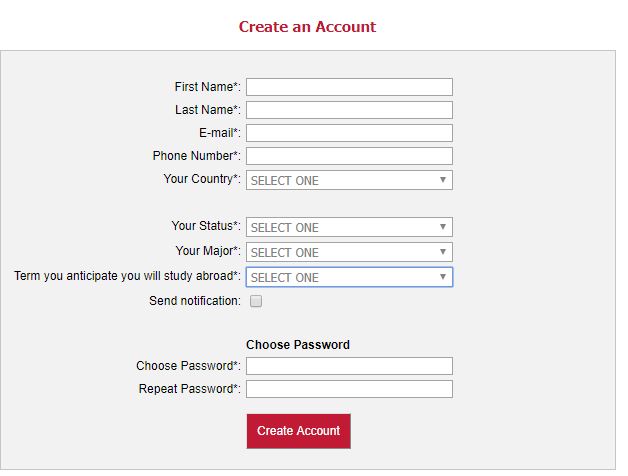Open the Your Country dropdown
628x476 pixels.
(349, 180)
